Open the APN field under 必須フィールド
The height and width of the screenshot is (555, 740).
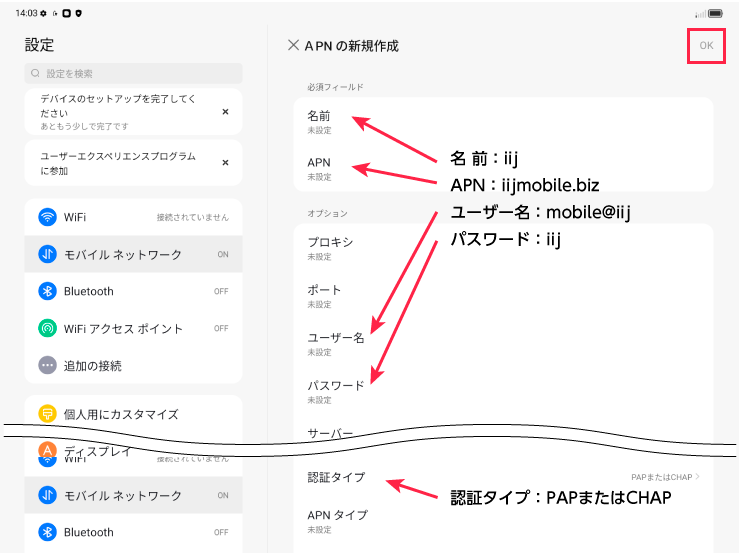click(x=503, y=168)
